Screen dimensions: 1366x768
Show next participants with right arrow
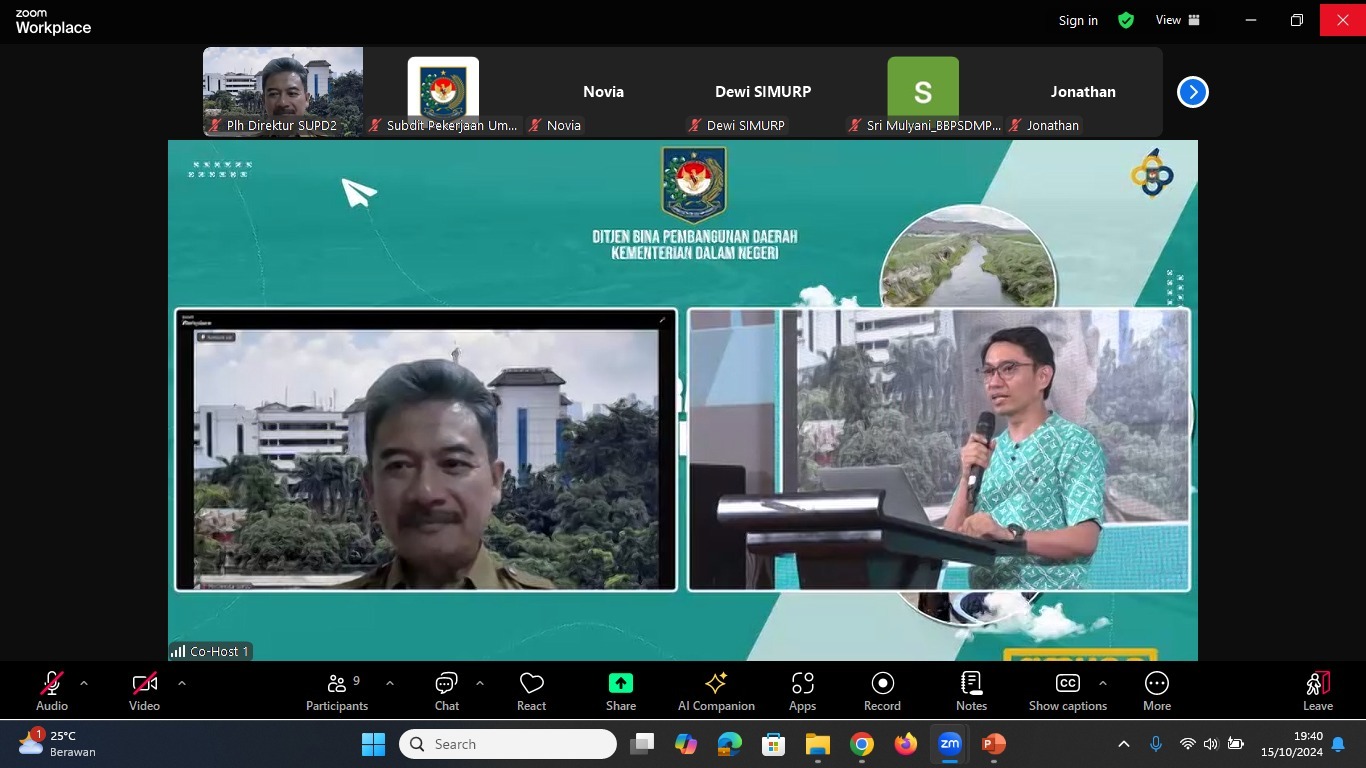1192,92
